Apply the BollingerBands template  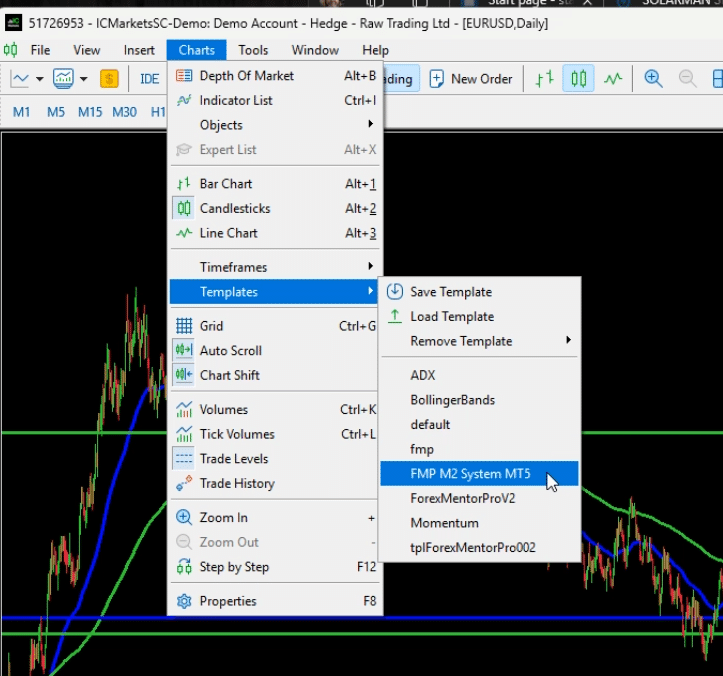[x=452, y=400]
